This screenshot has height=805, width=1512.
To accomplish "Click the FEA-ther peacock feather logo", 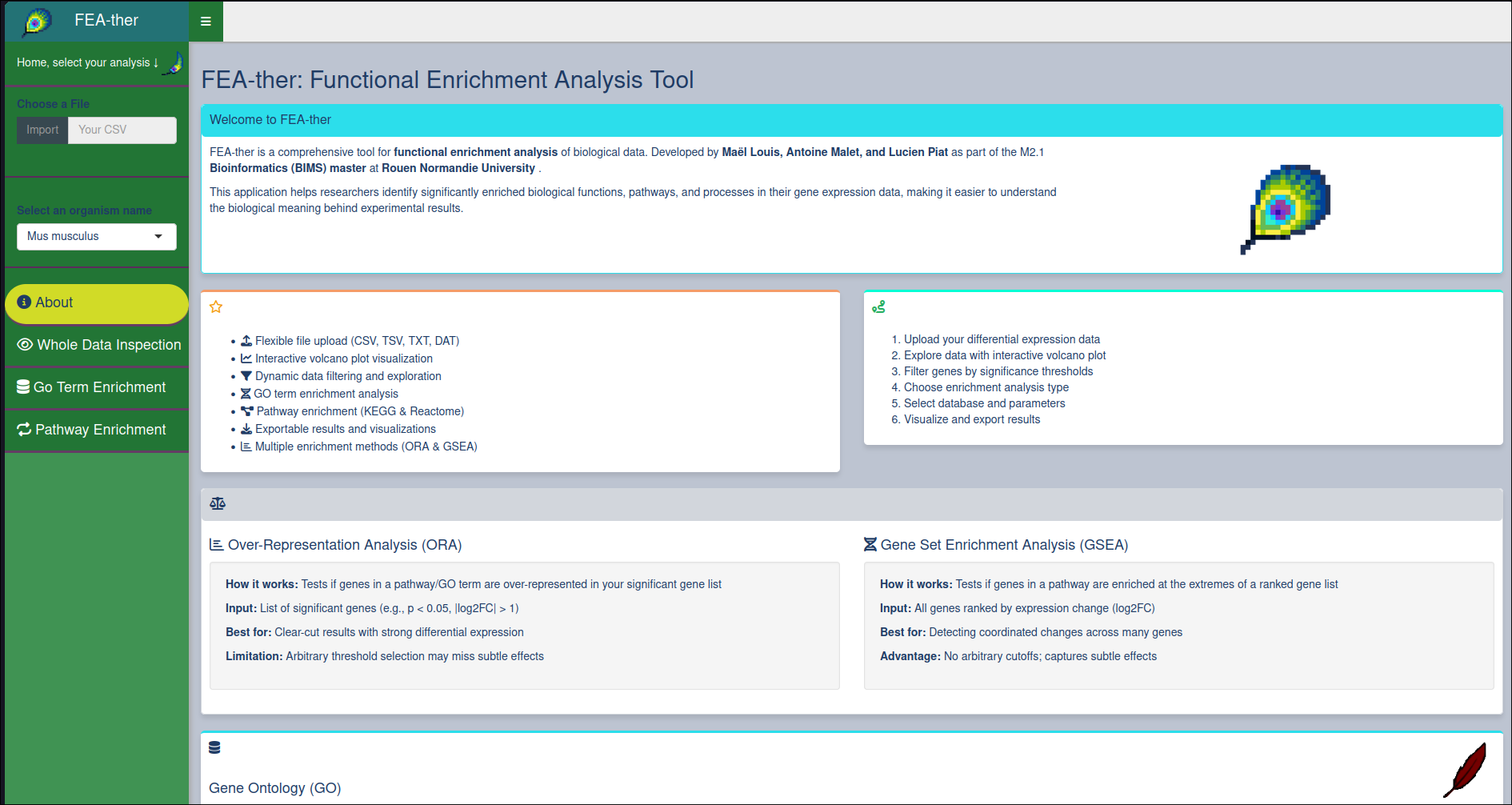I will coord(37,22).
